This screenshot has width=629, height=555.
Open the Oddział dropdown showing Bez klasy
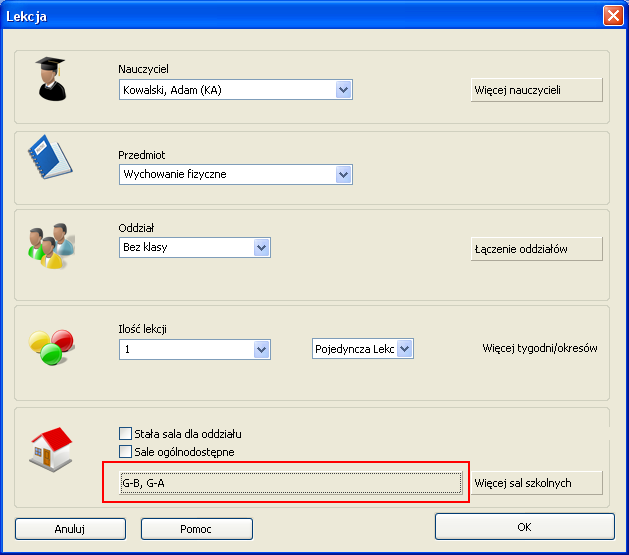tap(195, 247)
